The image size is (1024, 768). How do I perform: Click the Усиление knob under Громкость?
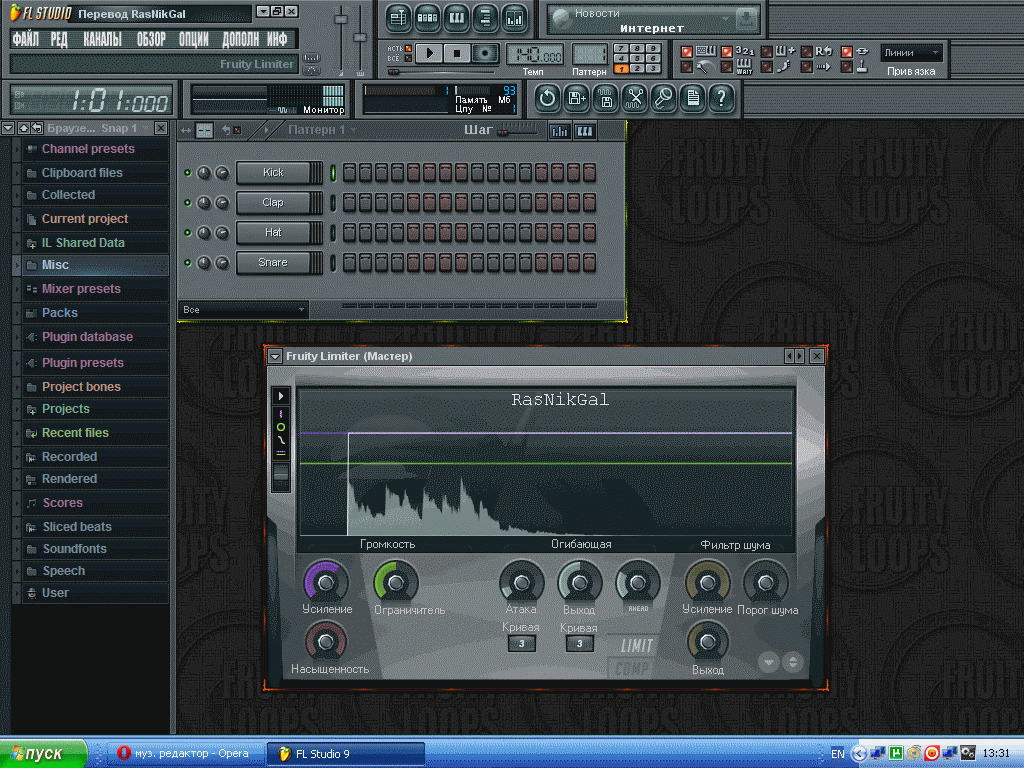click(325, 582)
